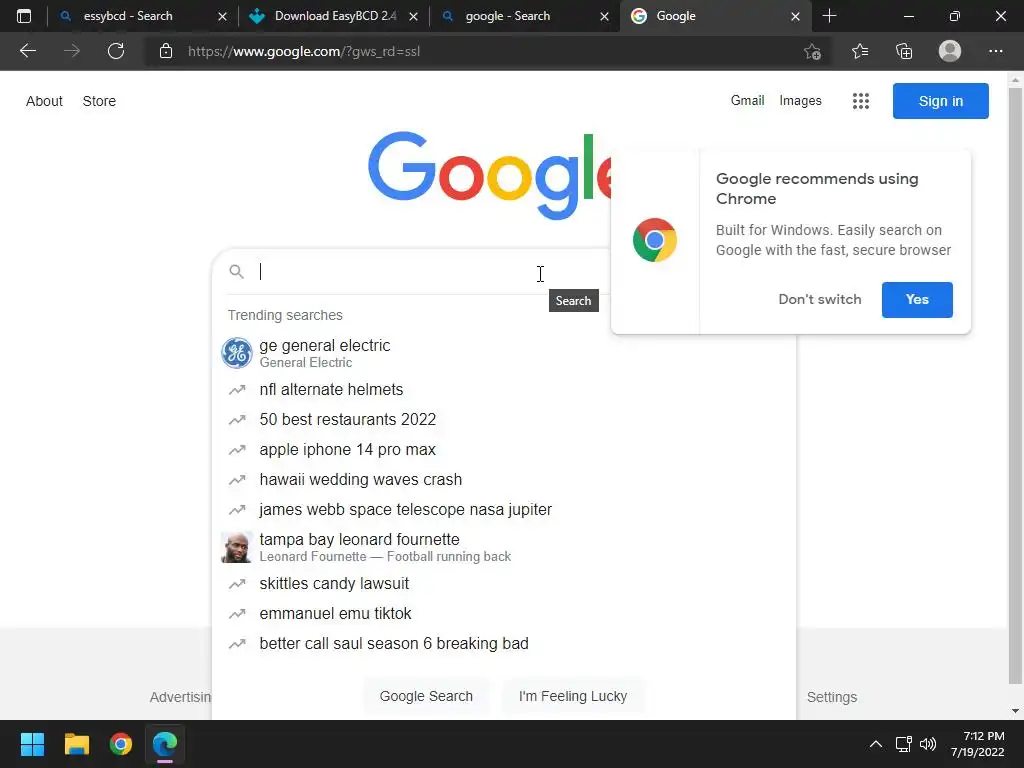Click the page vertical scrollbar thumb
Image resolution: width=1024 pixels, height=768 pixels.
(x=1015, y=385)
